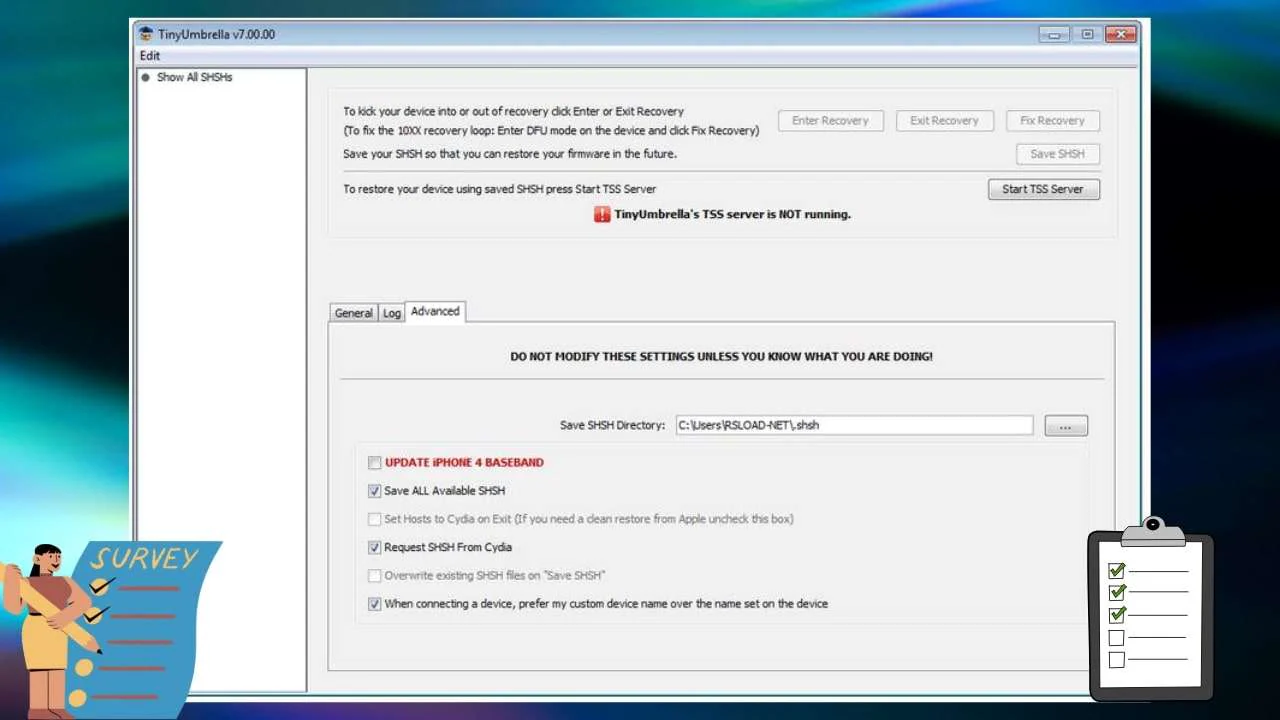This screenshot has height=720, width=1280.
Task: Click the Fix Recovery button
Action: [1052, 121]
